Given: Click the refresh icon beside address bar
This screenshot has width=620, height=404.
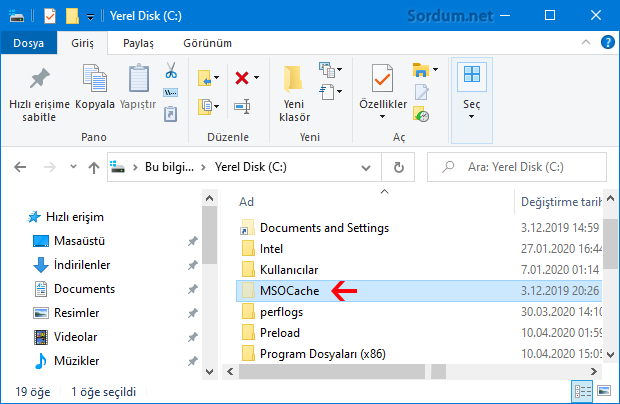Looking at the screenshot, I should pos(399,167).
